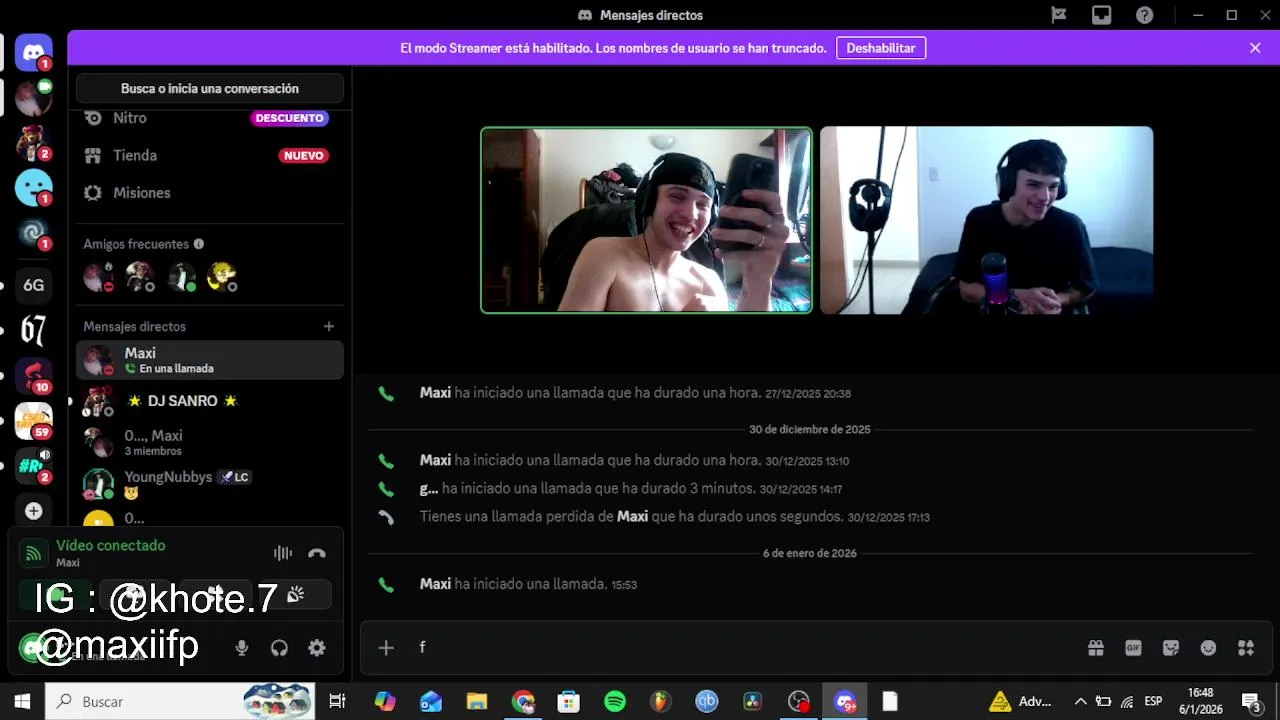Open user settings gear
Viewport: 1280px width, 720px height.
tap(317, 648)
